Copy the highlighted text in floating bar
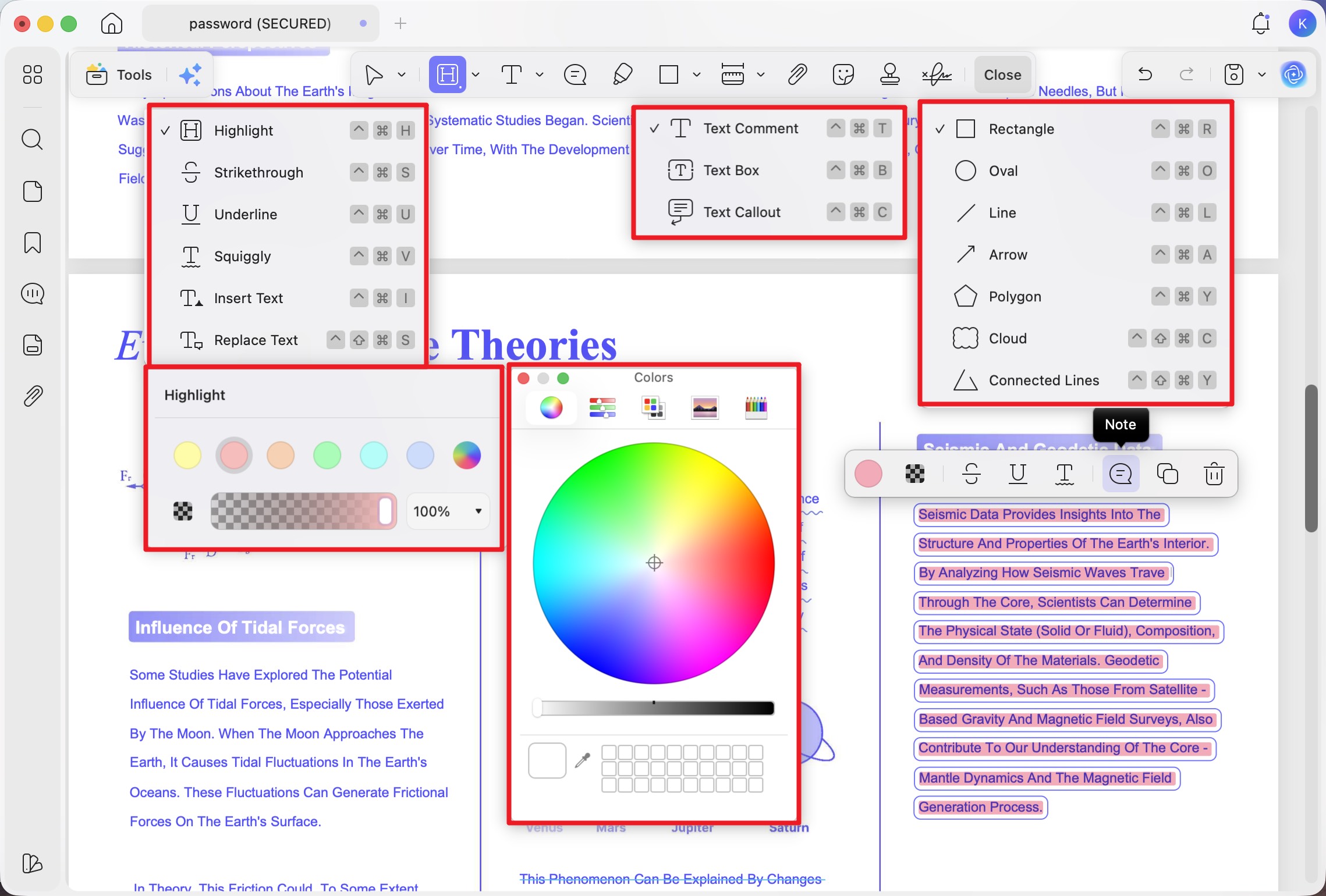The height and width of the screenshot is (896, 1326). [1167, 474]
